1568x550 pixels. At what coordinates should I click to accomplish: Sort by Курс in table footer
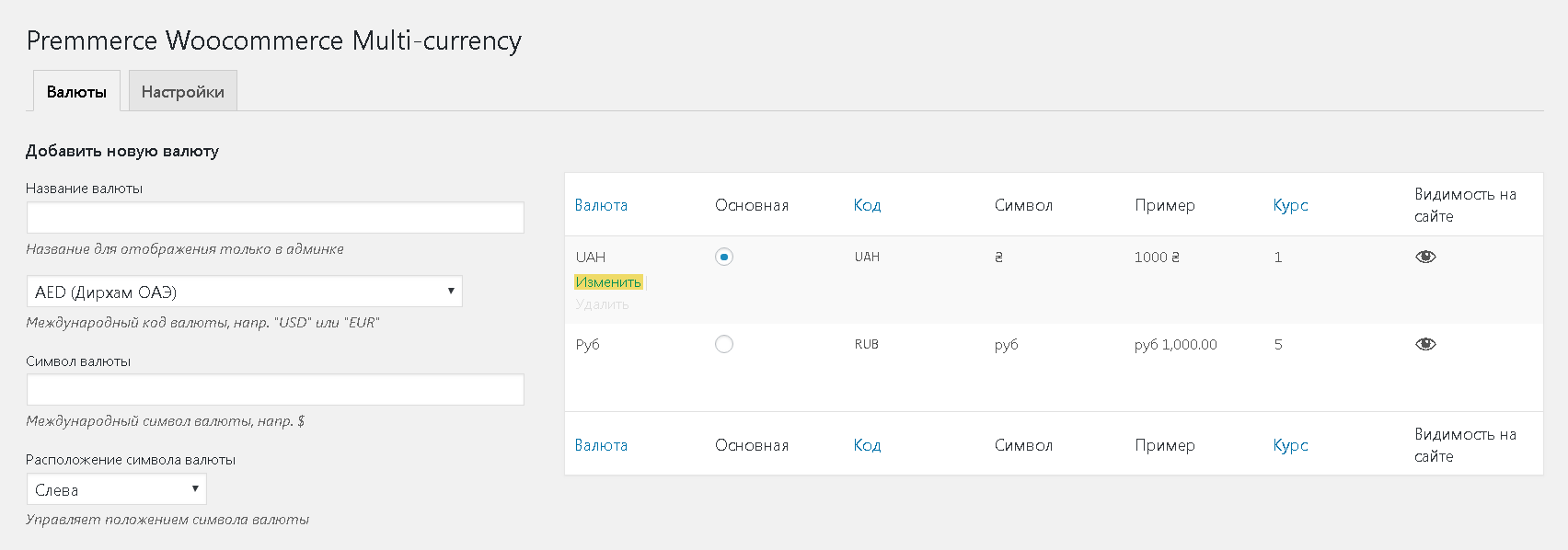[x=1290, y=445]
